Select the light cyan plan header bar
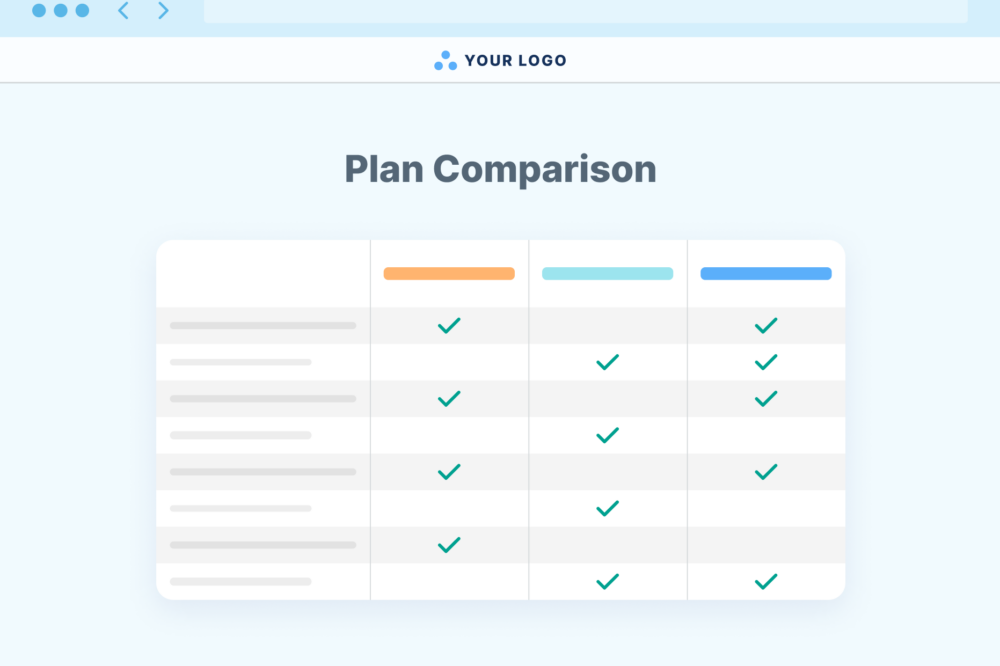The height and width of the screenshot is (666, 1000). coord(607,274)
